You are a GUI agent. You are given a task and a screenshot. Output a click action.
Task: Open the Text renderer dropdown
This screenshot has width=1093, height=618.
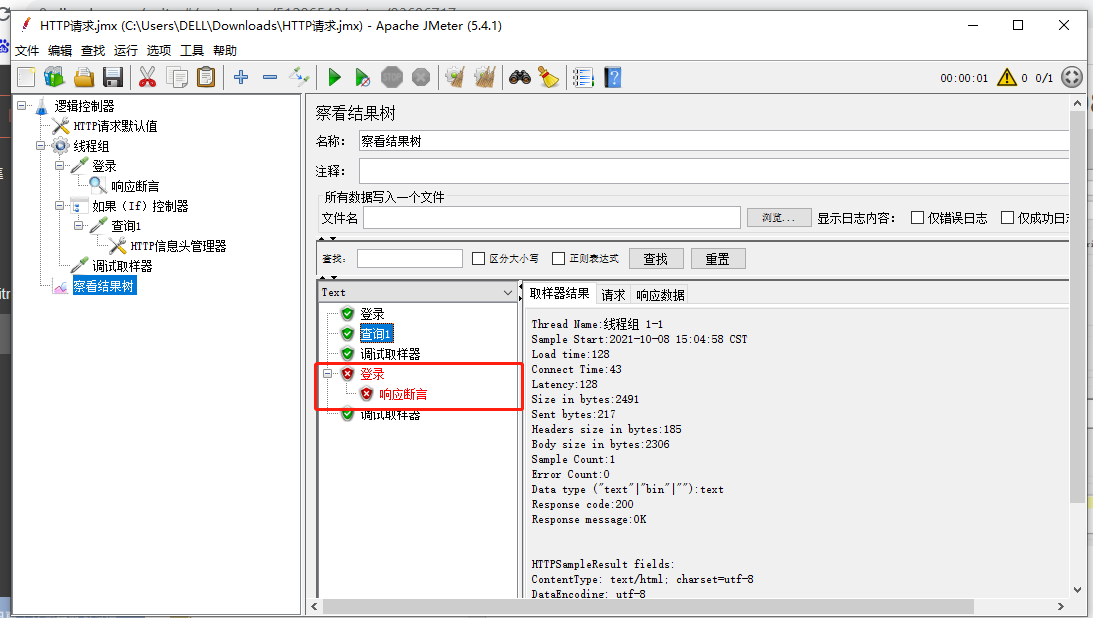[417, 293]
